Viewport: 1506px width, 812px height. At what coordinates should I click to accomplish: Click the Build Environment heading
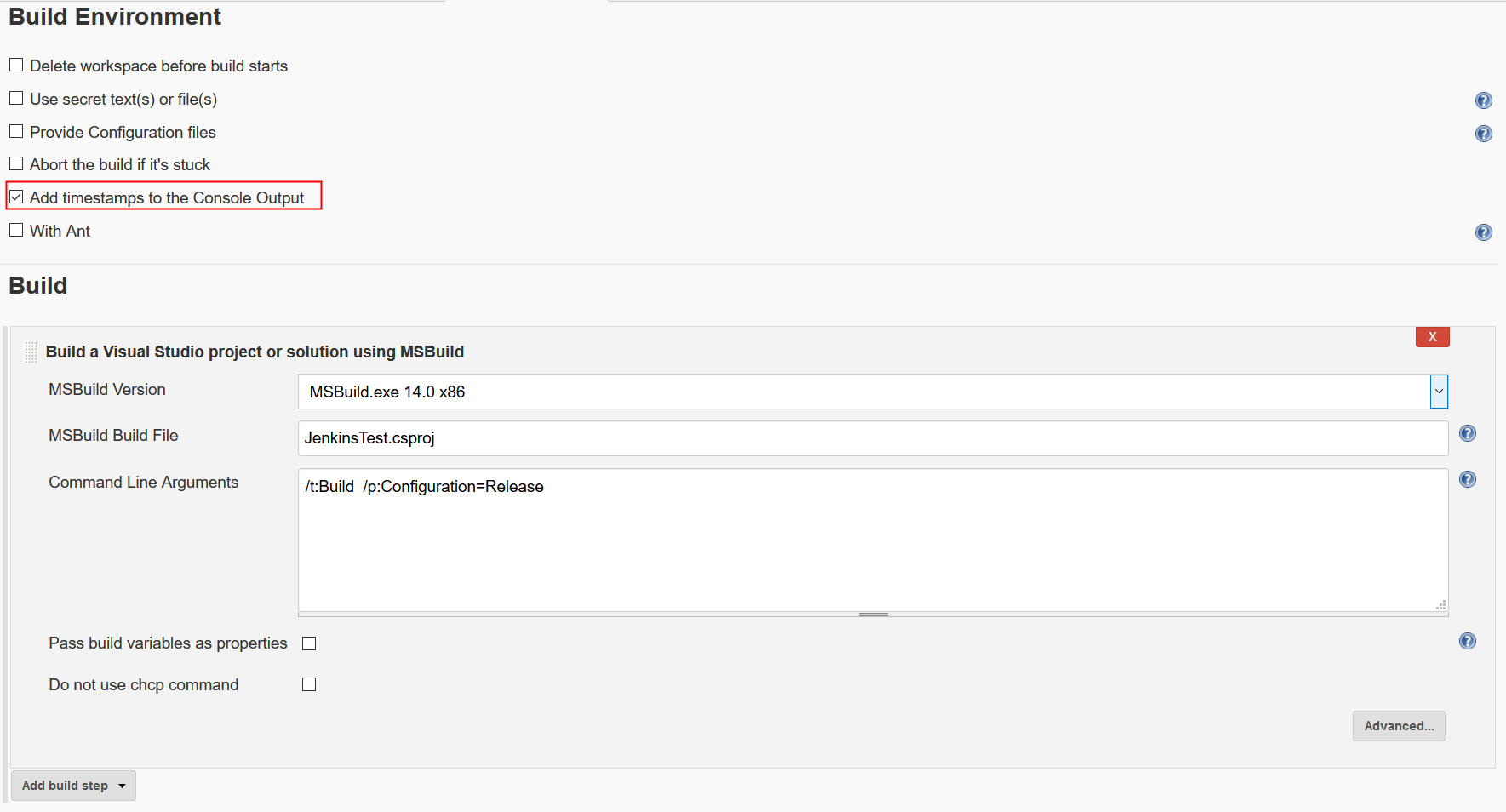(x=115, y=17)
